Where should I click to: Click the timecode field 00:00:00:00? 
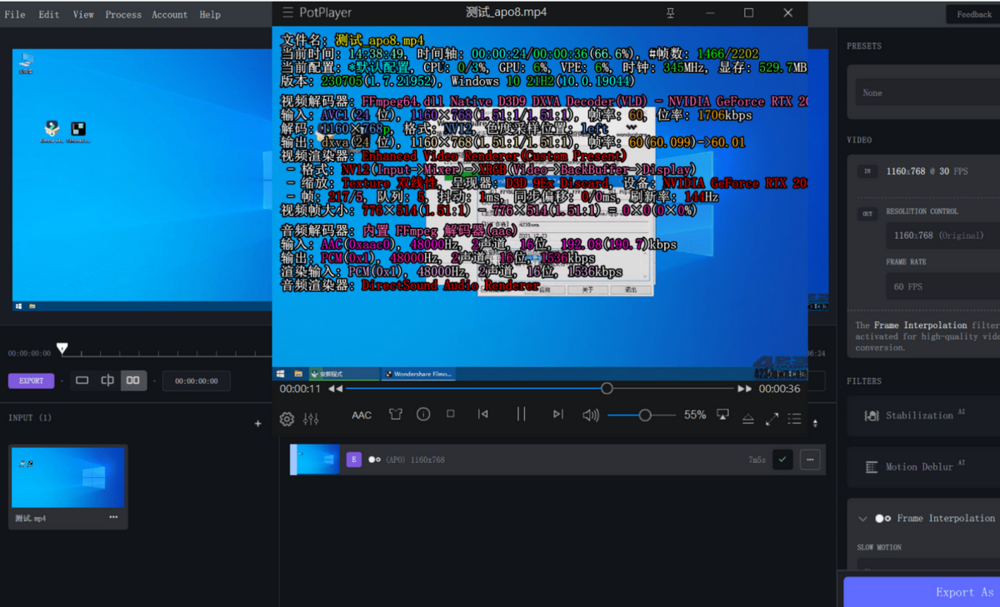click(x=196, y=381)
